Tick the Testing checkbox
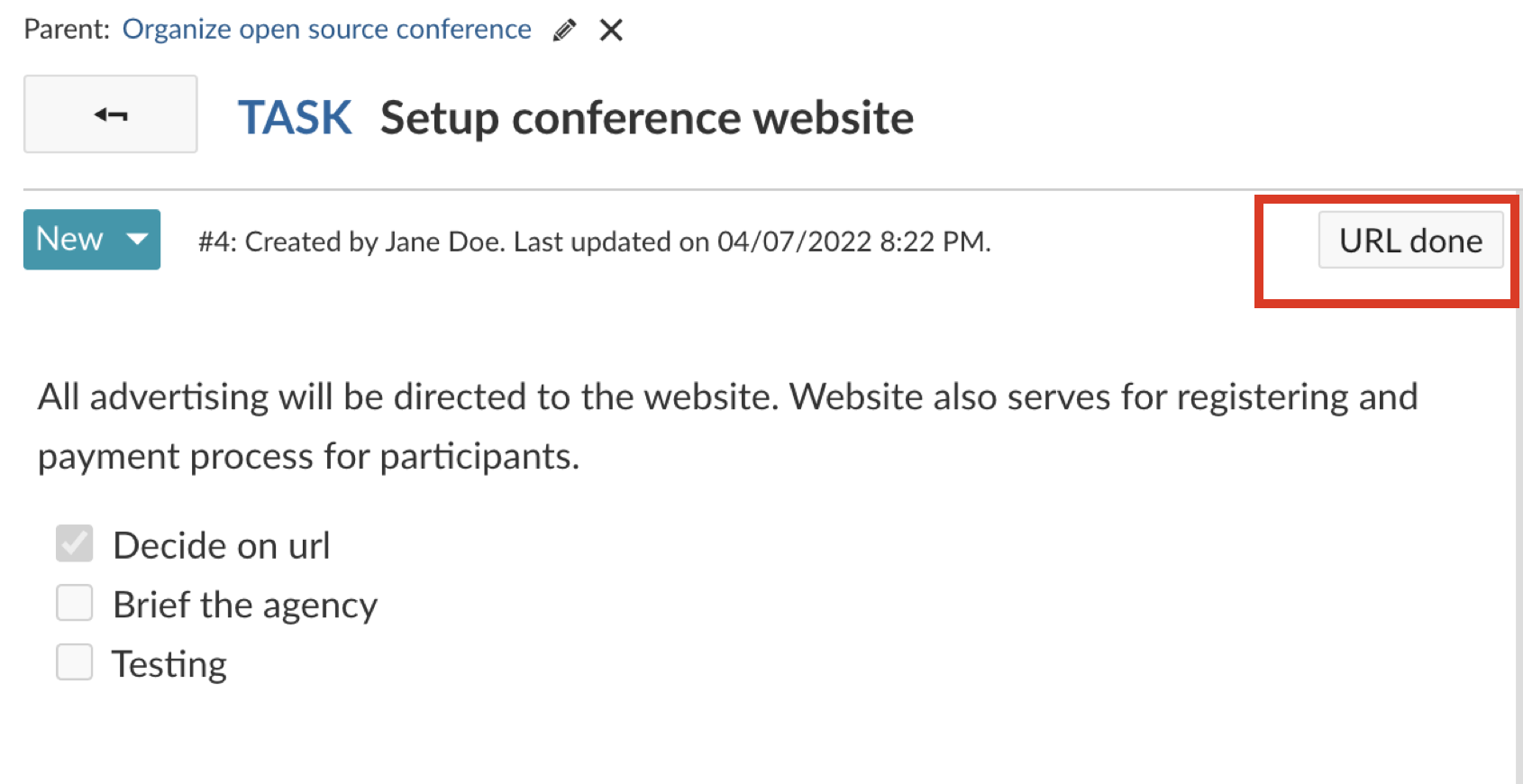Screen dimensions: 1523x784 click(75, 662)
